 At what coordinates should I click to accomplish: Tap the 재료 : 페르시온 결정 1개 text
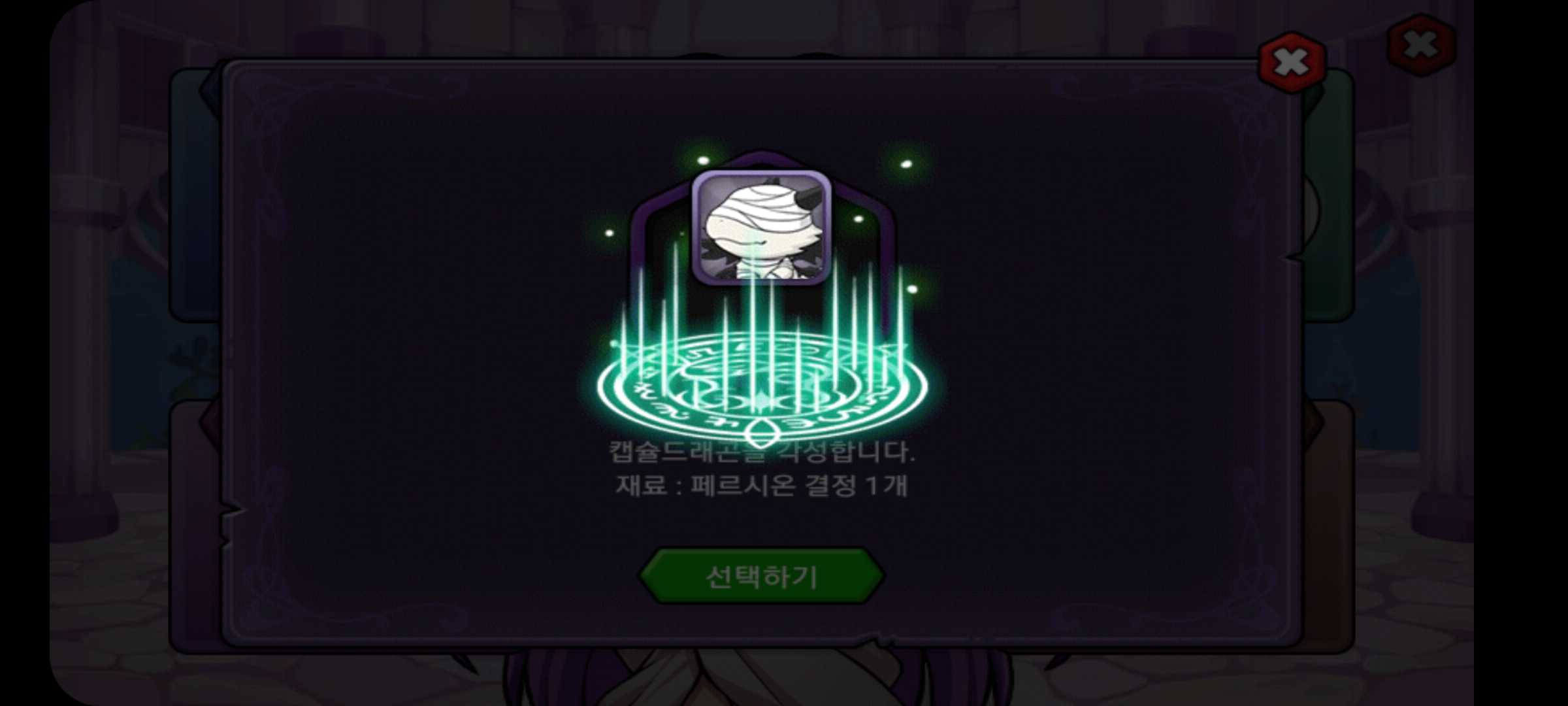pos(762,485)
